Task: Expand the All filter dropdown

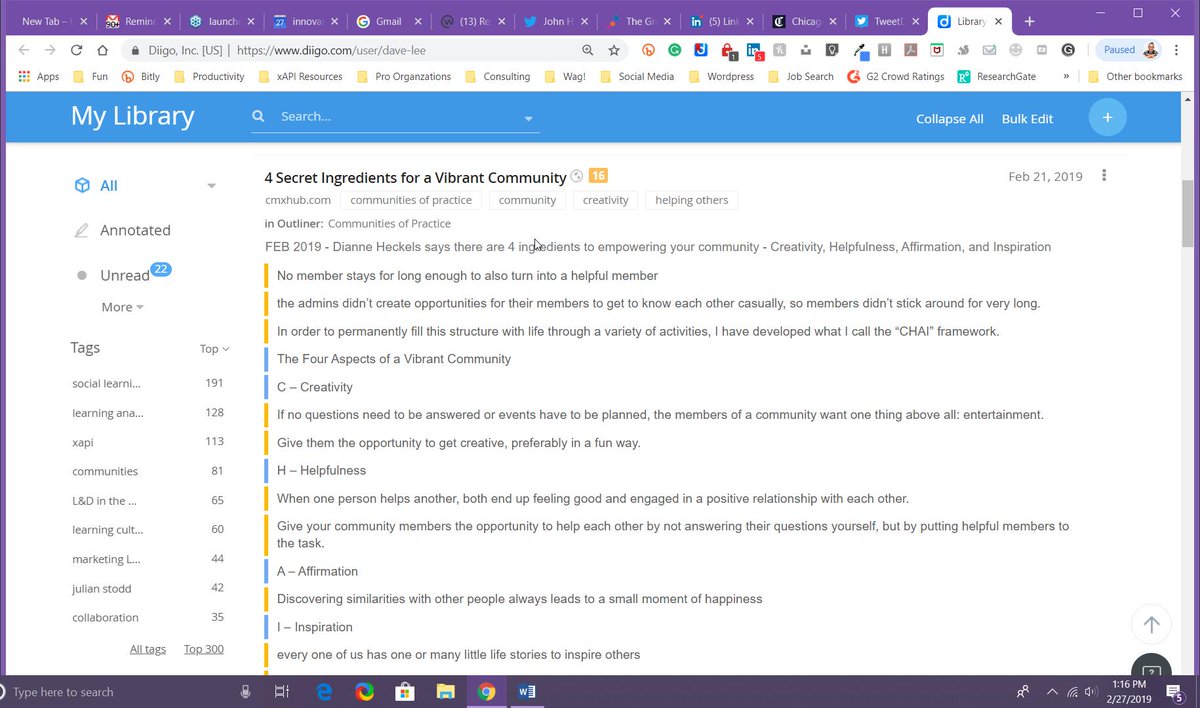Action: (211, 185)
